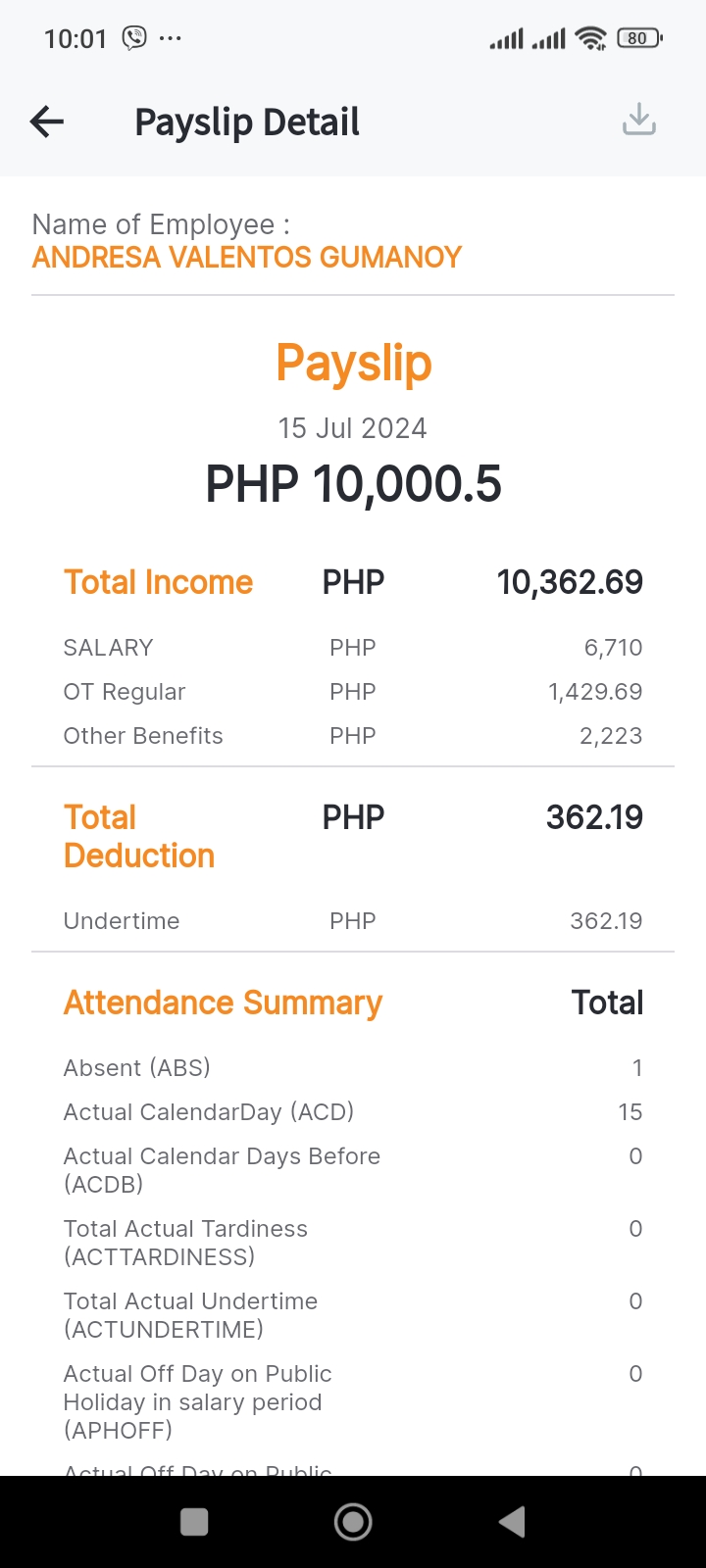Download the payslip using download icon
The image size is (706, 1568).
point(638,120)
